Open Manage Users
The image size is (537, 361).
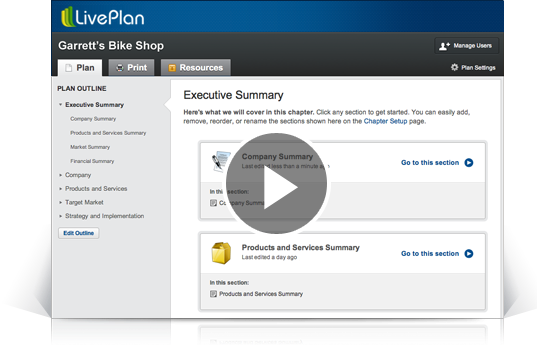coord(466,46)
